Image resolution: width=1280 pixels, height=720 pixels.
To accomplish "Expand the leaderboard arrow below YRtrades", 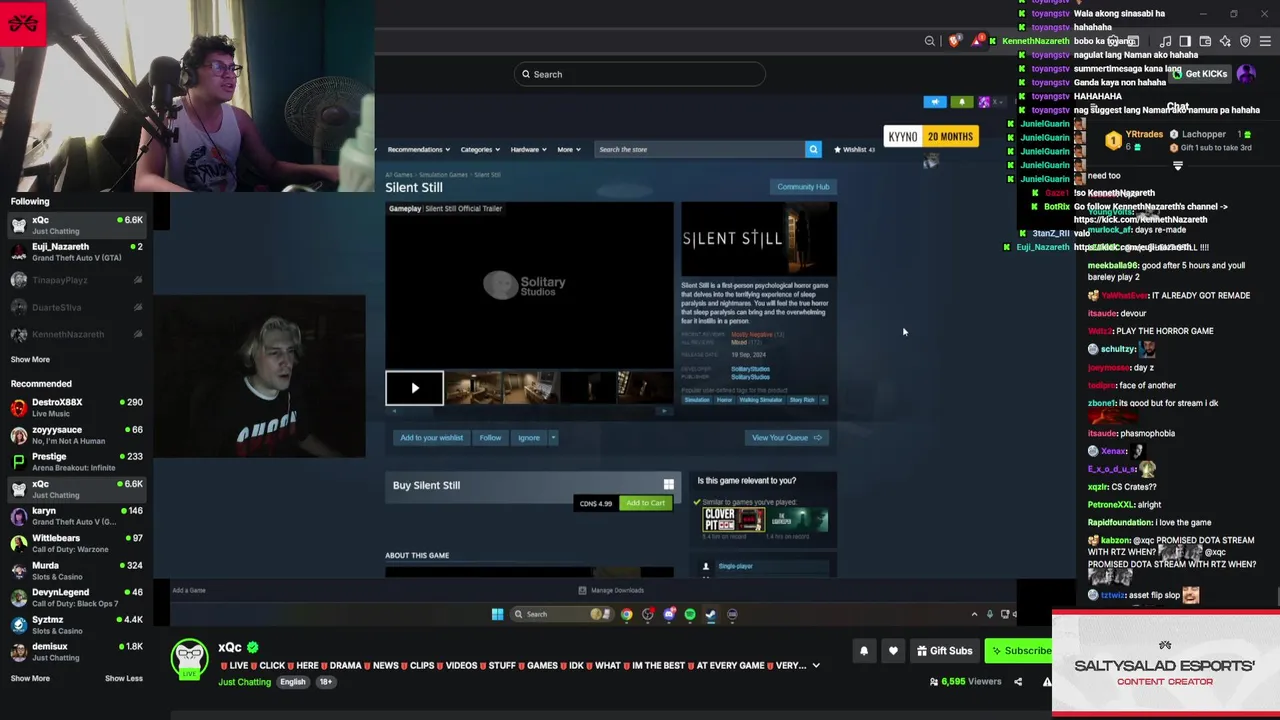I will pos(1177,165).
